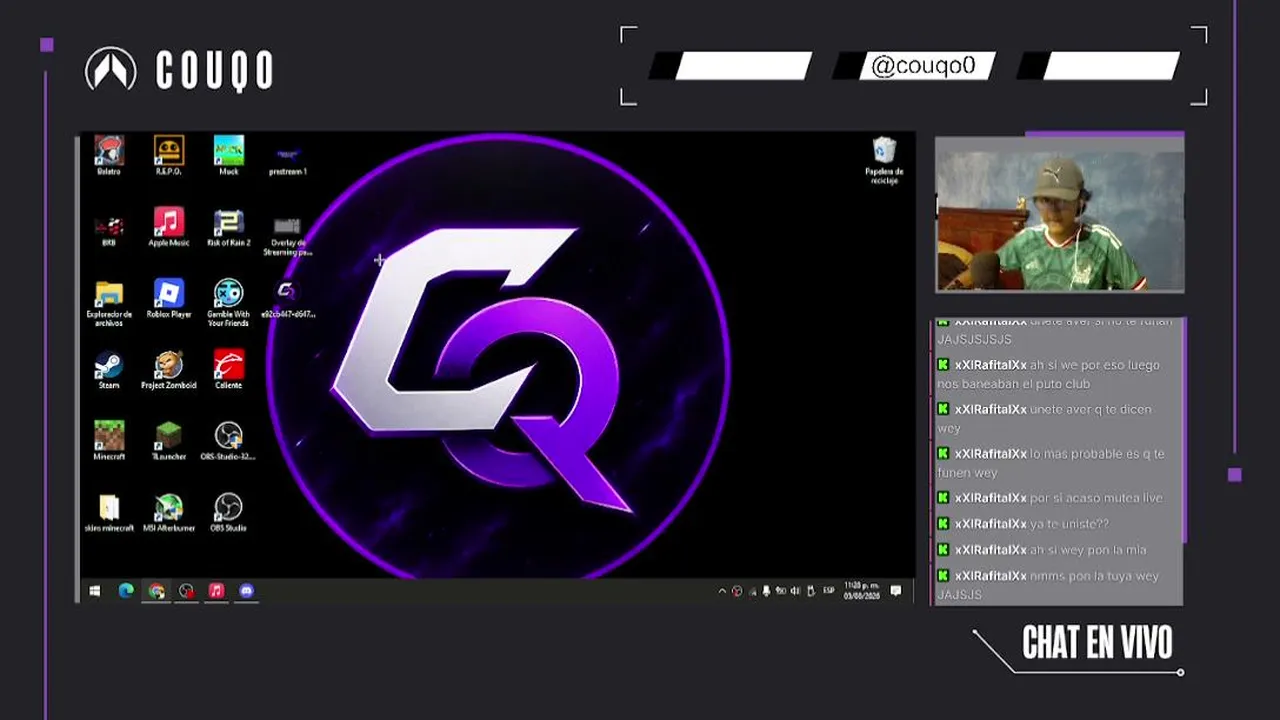This screenshot has height=720, width=1280.
Task: Select the OBS-Studio-32 installer icon
Action: pyautogui.click(x=228, y=441)
